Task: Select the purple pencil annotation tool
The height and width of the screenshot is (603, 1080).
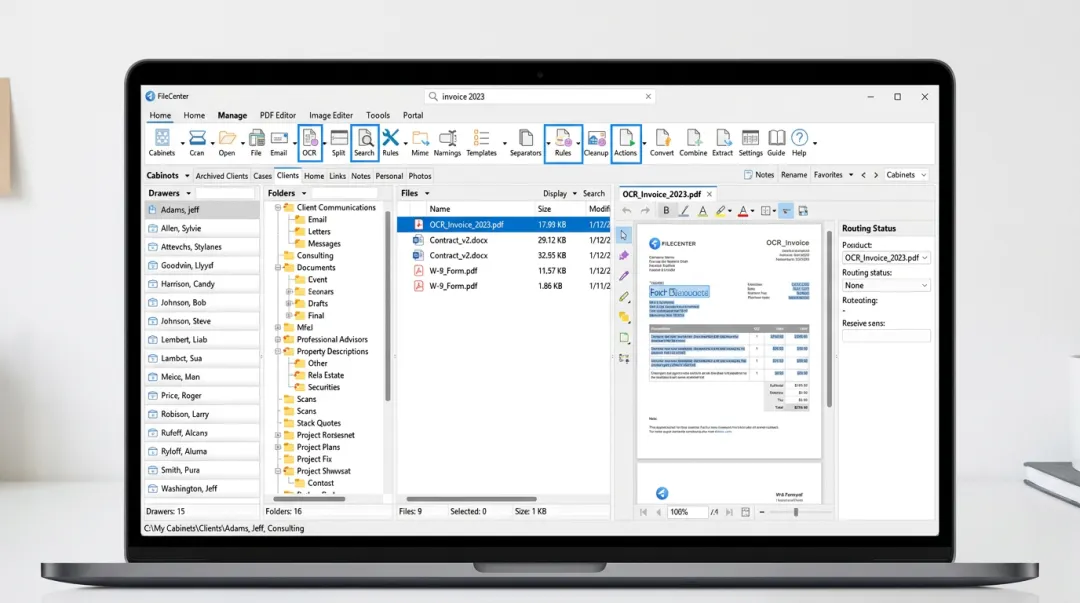Action: point(624,276)
